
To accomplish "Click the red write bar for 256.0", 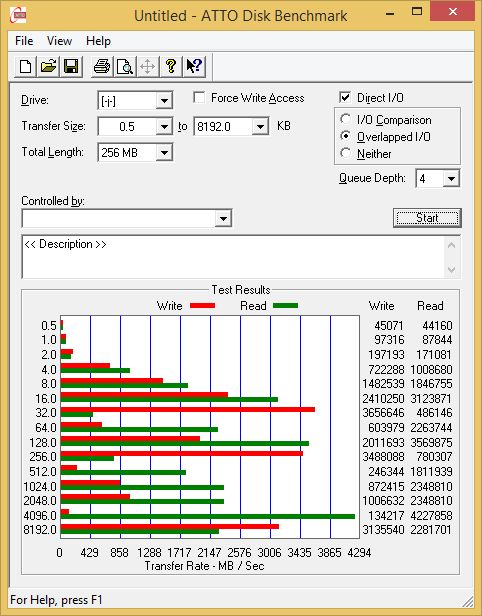I will 182,453.
